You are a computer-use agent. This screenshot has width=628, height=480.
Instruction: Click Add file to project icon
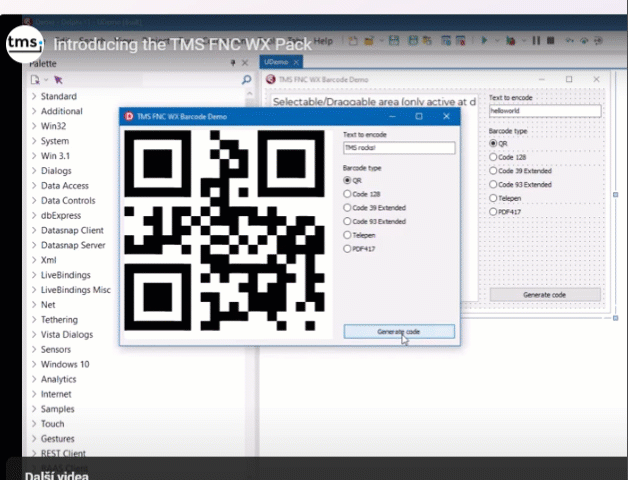(x=446, y=40)
